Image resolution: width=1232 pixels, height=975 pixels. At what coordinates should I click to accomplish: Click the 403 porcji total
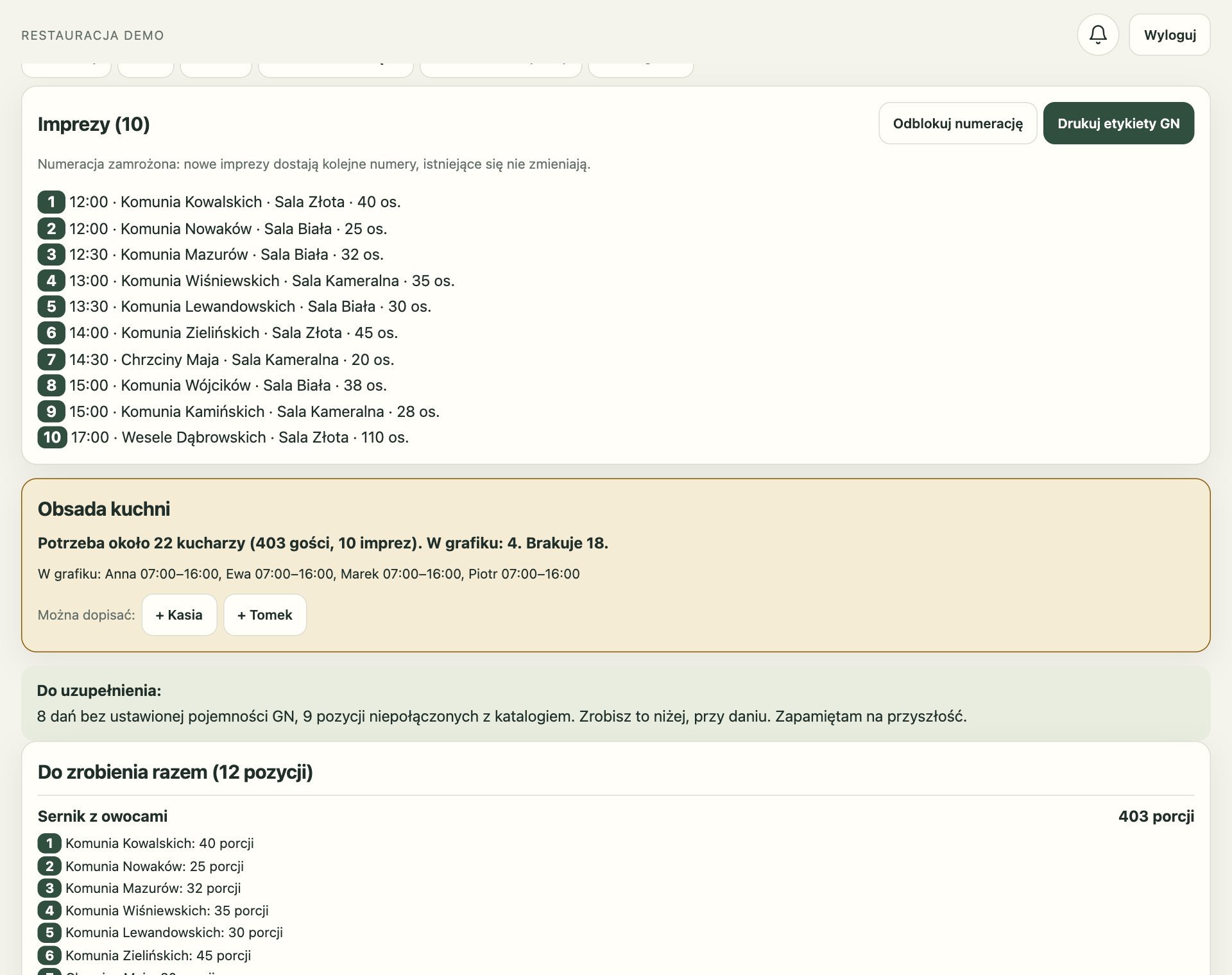tap(1156, 816)
